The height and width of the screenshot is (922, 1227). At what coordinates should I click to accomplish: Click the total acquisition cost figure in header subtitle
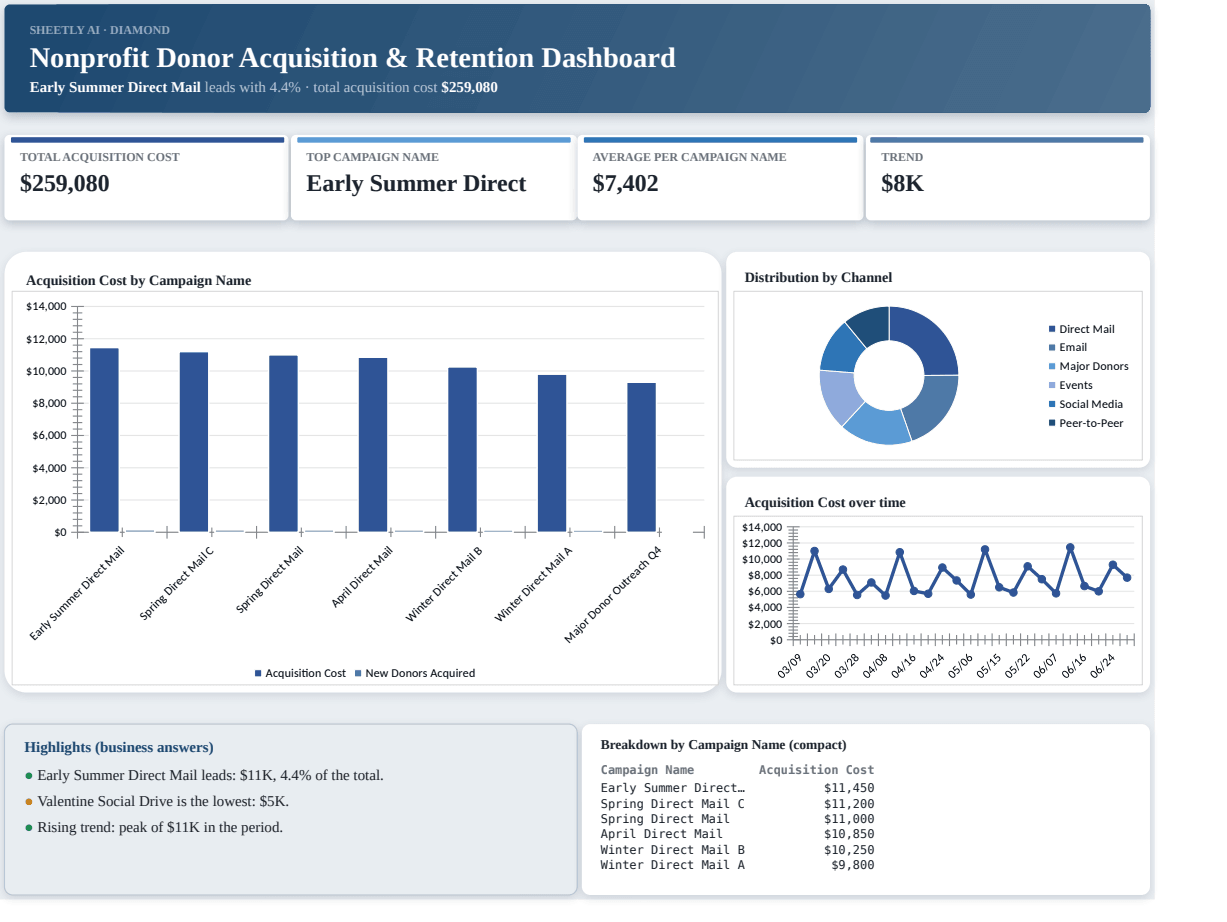pos(469,87)
